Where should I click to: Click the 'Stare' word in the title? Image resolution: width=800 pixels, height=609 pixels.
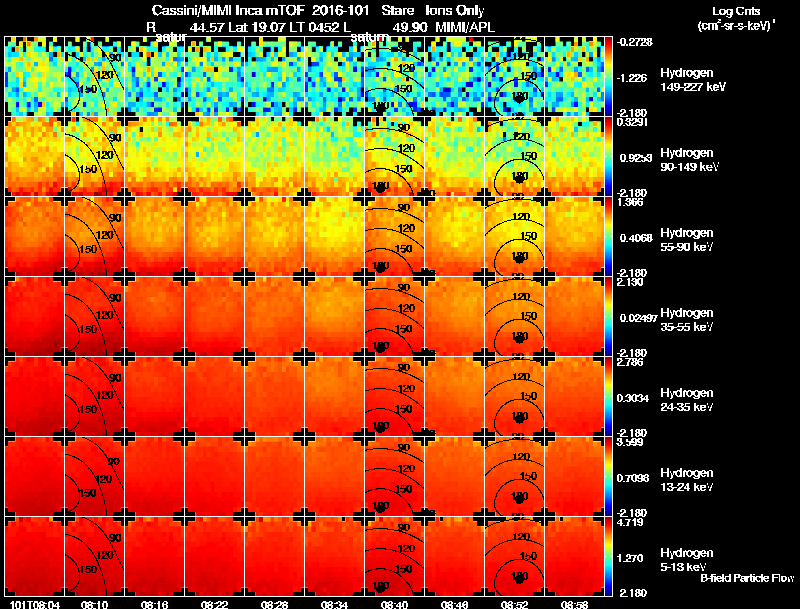tap(397, 11)
